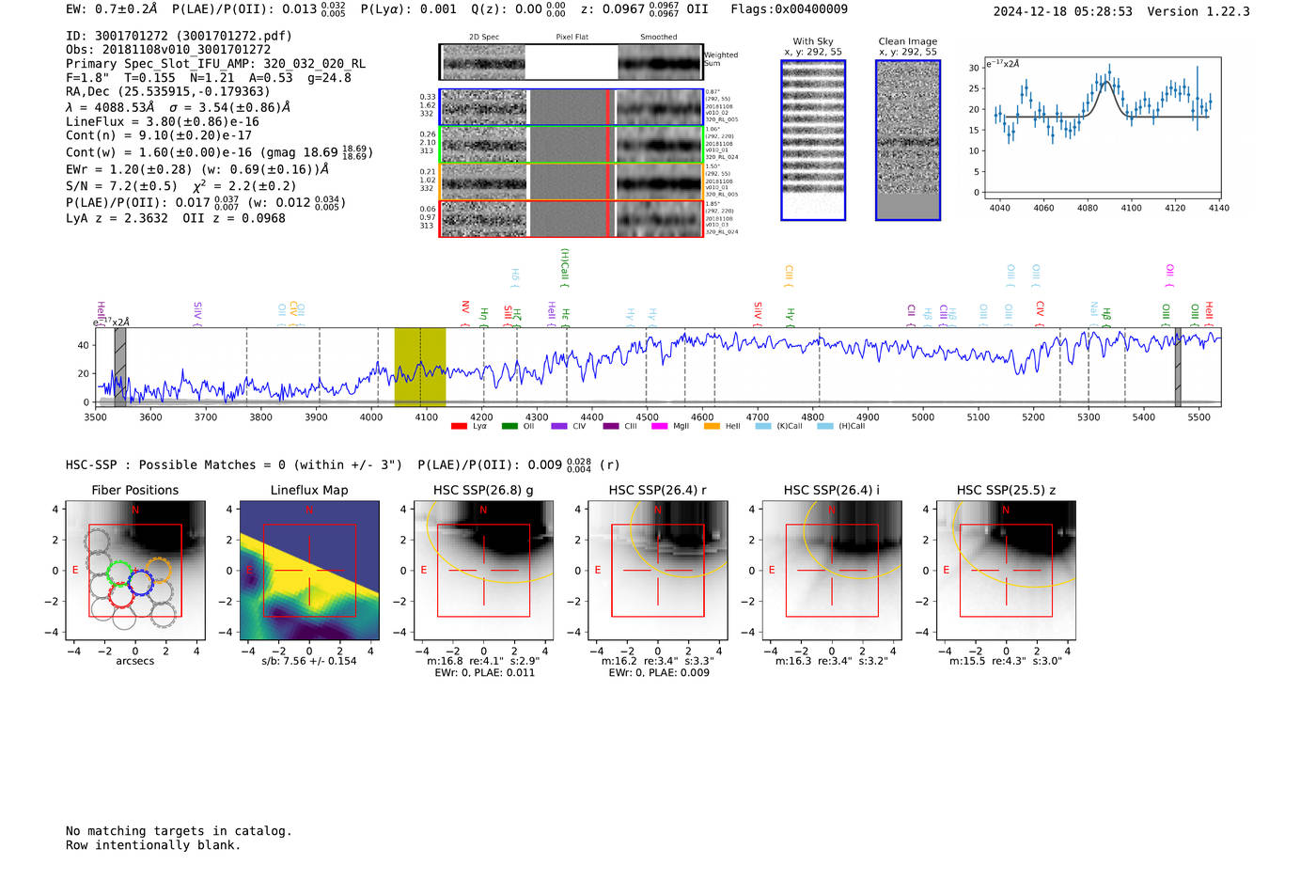Click the red Lyα legend swatch
The width and height of the screenshot is (1316, 896).
pos(459,426)
